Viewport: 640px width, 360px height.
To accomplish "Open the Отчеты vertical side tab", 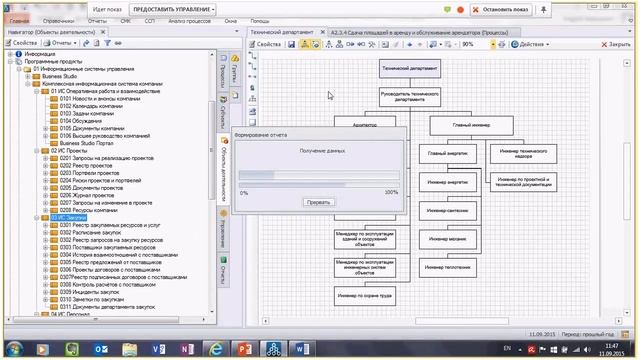I will (x=223, y=271).
